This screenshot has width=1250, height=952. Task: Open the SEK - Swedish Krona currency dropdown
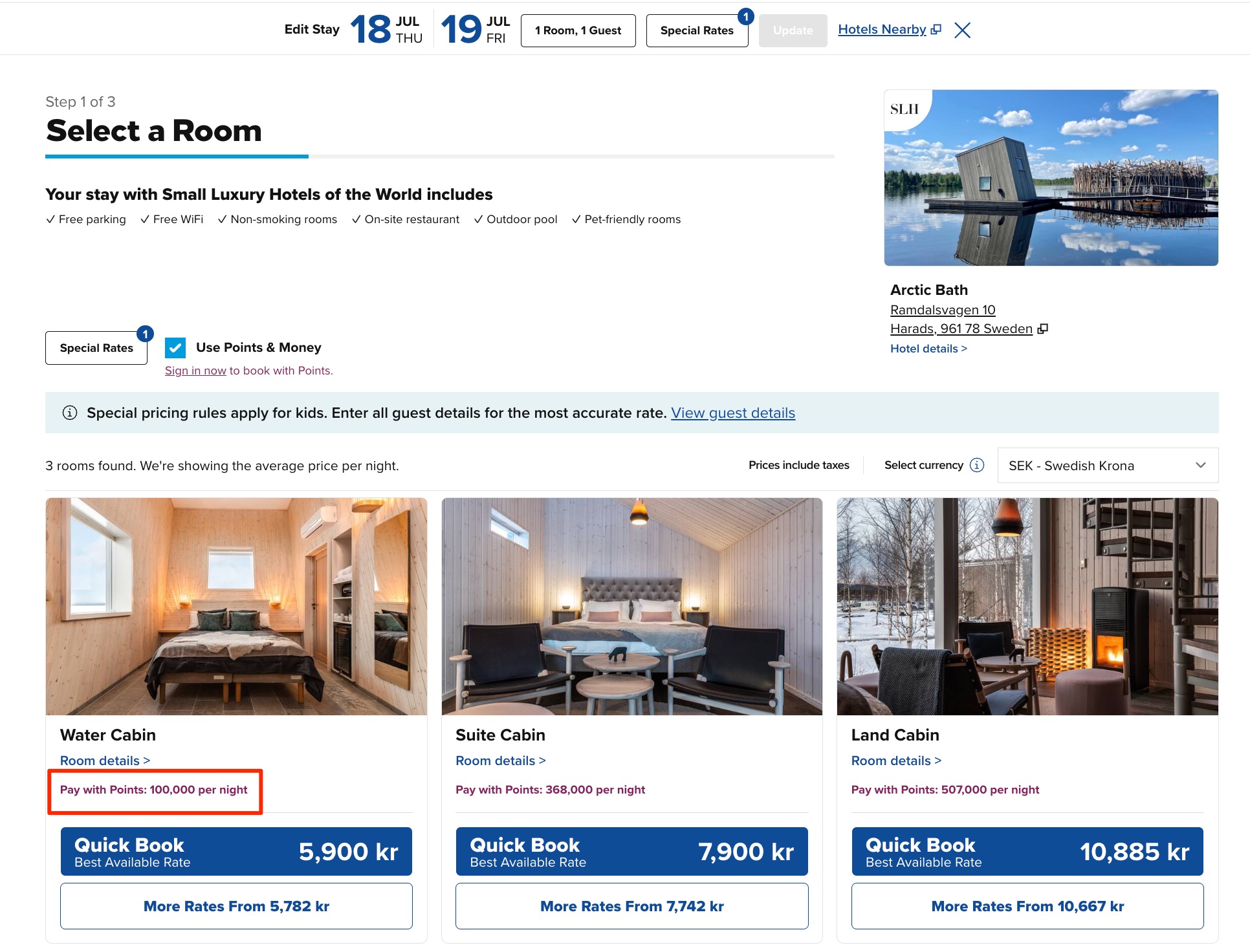click(1108, 466)
